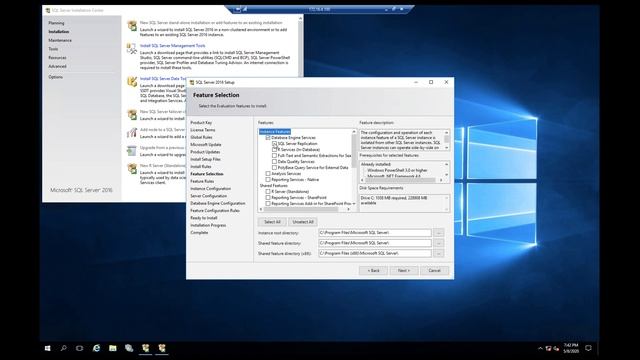
Task: Enable PolyBase Query Service checkbox
Action: [x=274, y=168]
